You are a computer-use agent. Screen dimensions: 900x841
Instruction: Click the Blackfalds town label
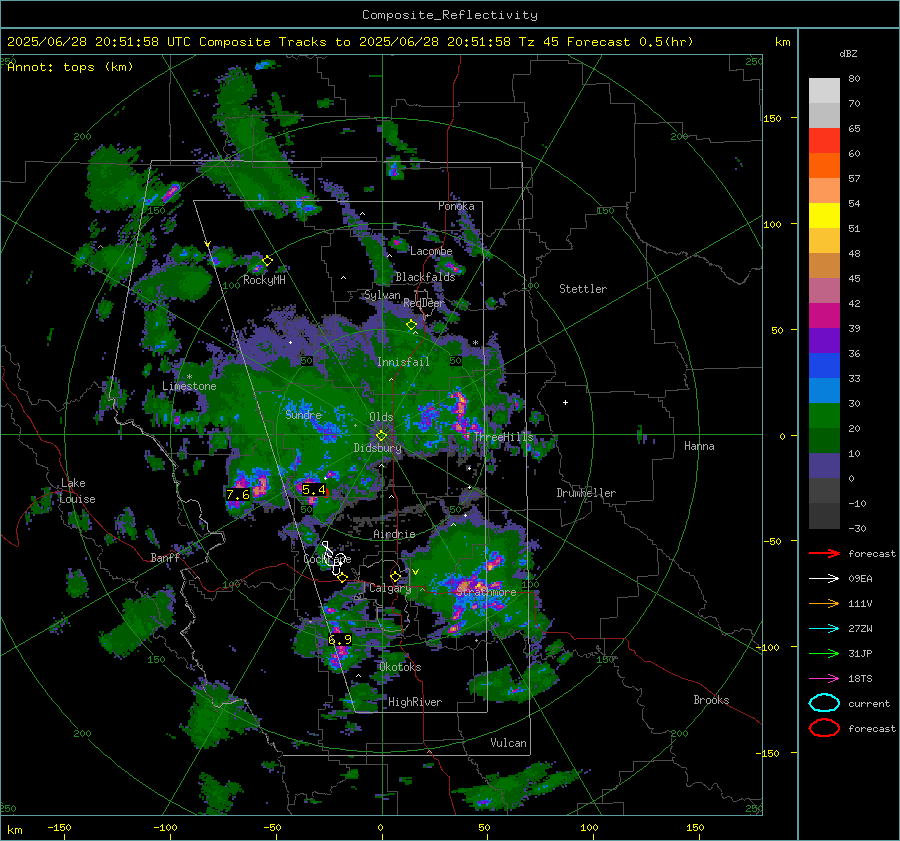pos(425,277)
